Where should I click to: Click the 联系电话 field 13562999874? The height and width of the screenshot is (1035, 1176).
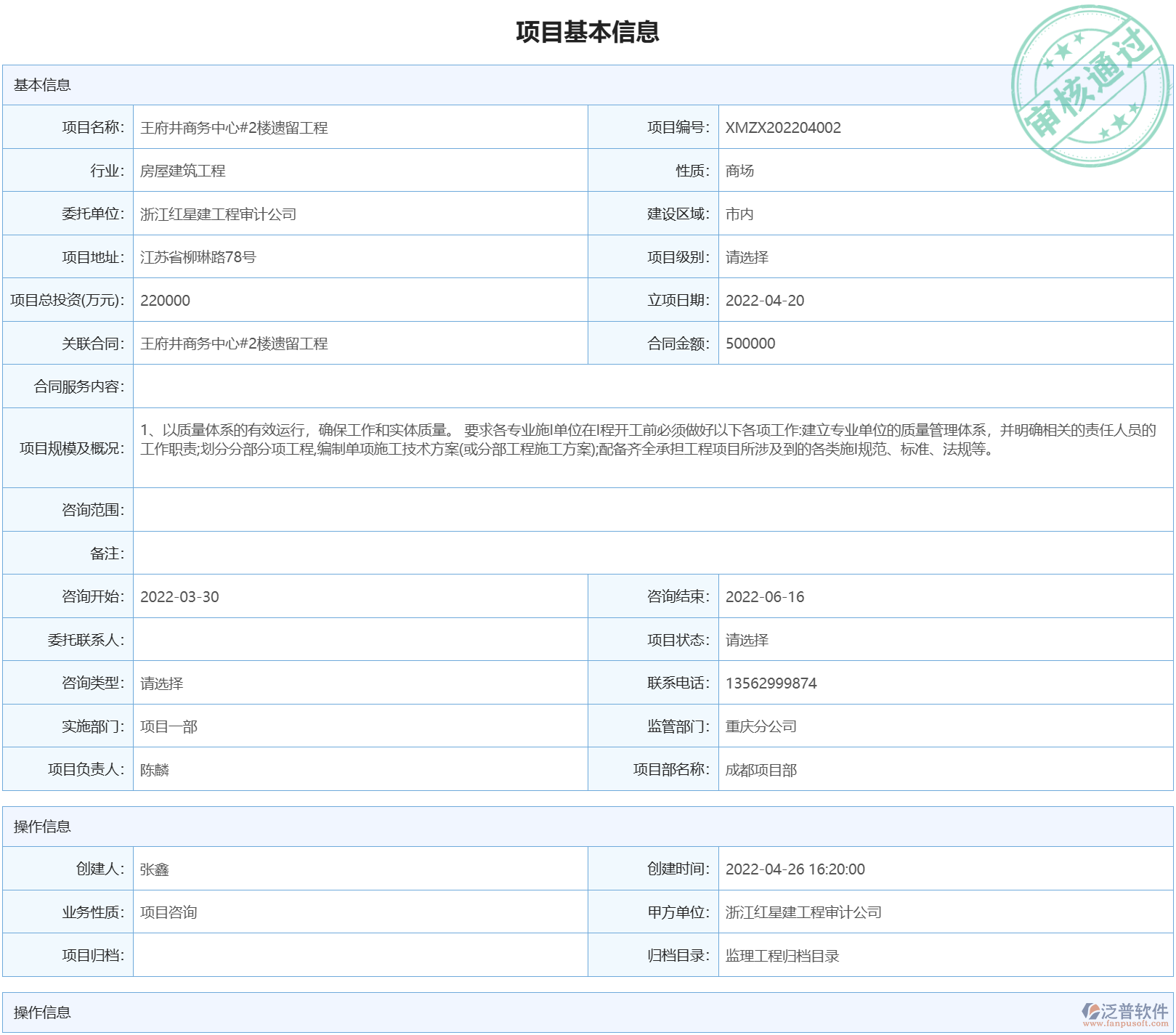click(x=771, y=683)
